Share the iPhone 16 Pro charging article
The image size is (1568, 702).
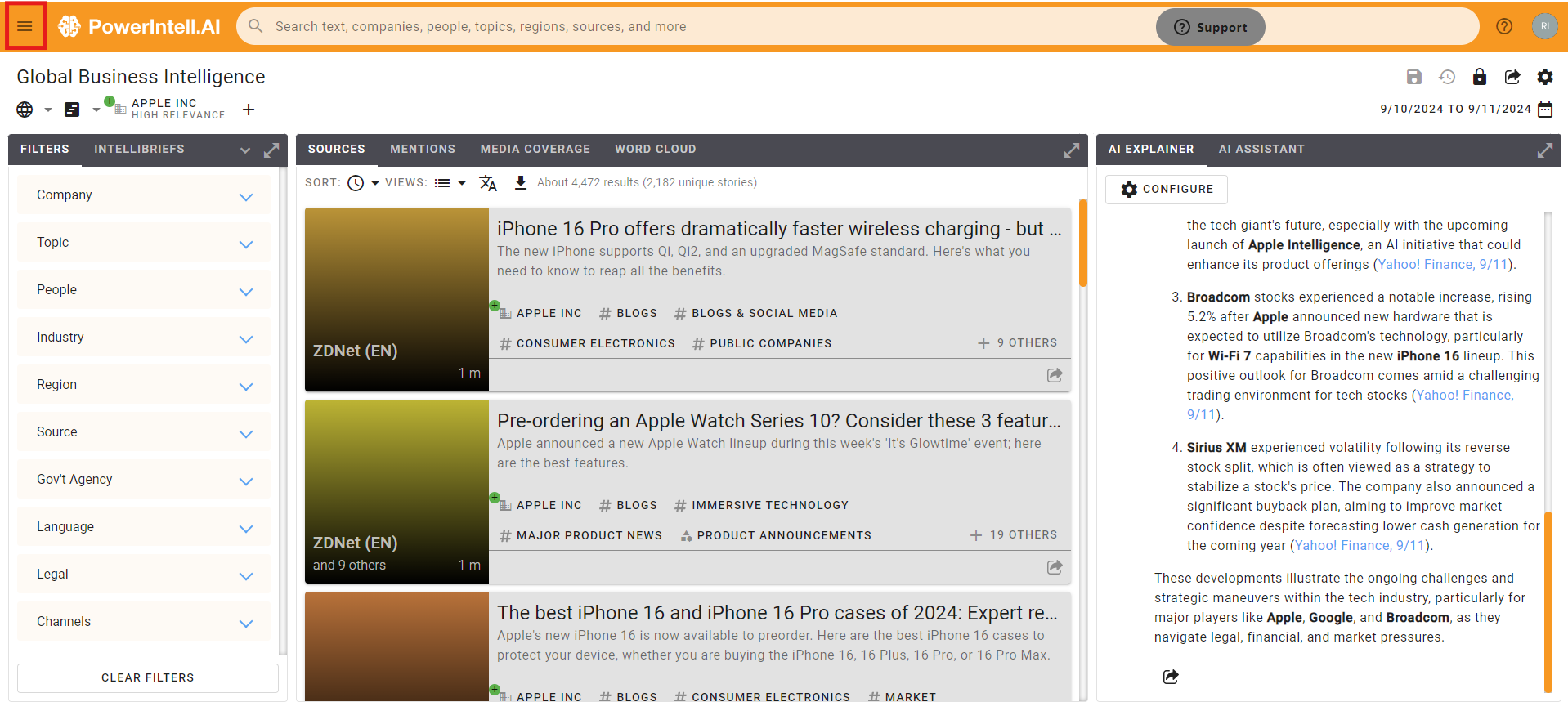(x=1055, y=375)
